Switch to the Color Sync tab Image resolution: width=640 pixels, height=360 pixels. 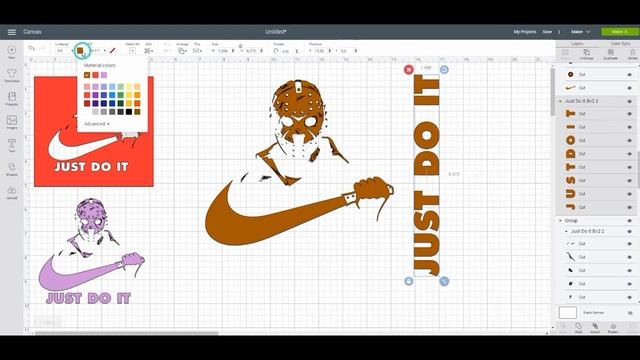pyautogui.click(x=620, y=43)
